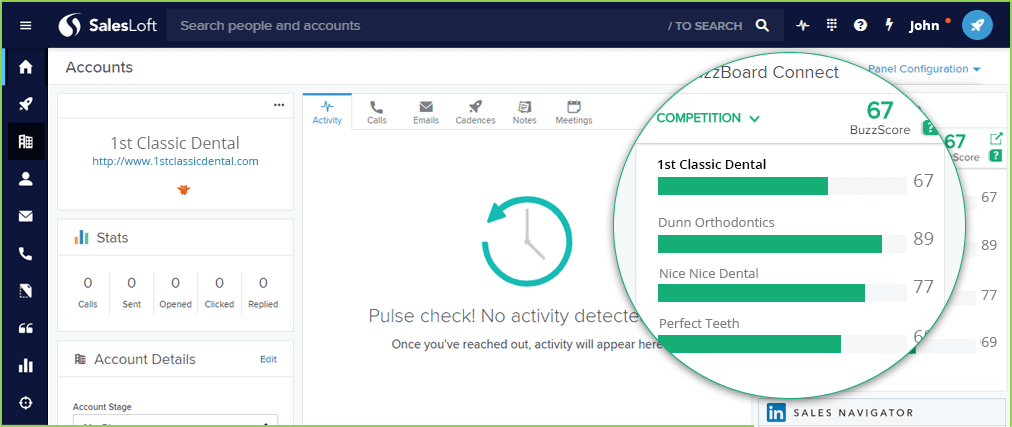Image resolution: width=1012 pixels, height=427 pixels.
Task: Click the Dunn Orthodontics competitor name
Action: (x=716, y=223)
